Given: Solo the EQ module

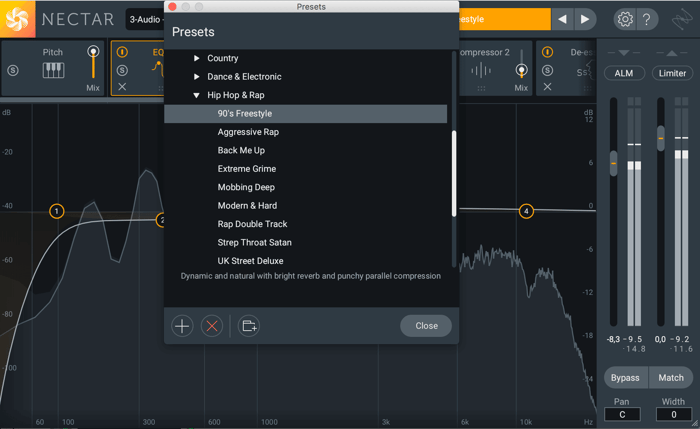Looking at the screenshot, I should point(122,70).
